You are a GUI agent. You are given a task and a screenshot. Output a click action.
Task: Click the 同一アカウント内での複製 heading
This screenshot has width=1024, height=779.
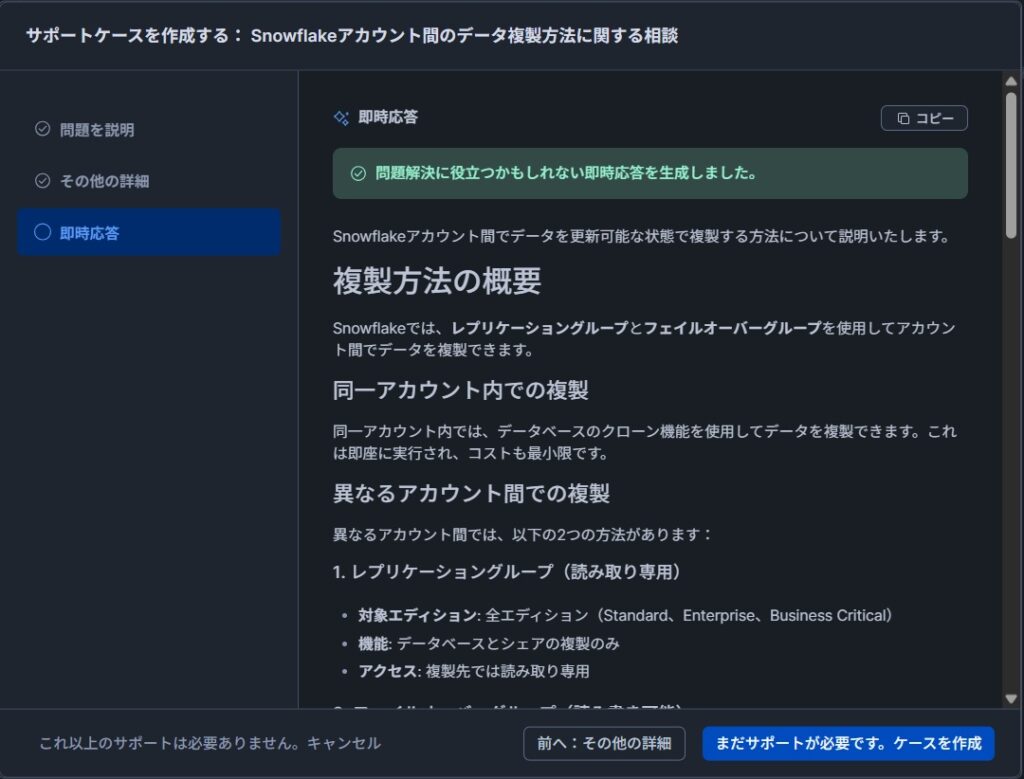[460, 390]
